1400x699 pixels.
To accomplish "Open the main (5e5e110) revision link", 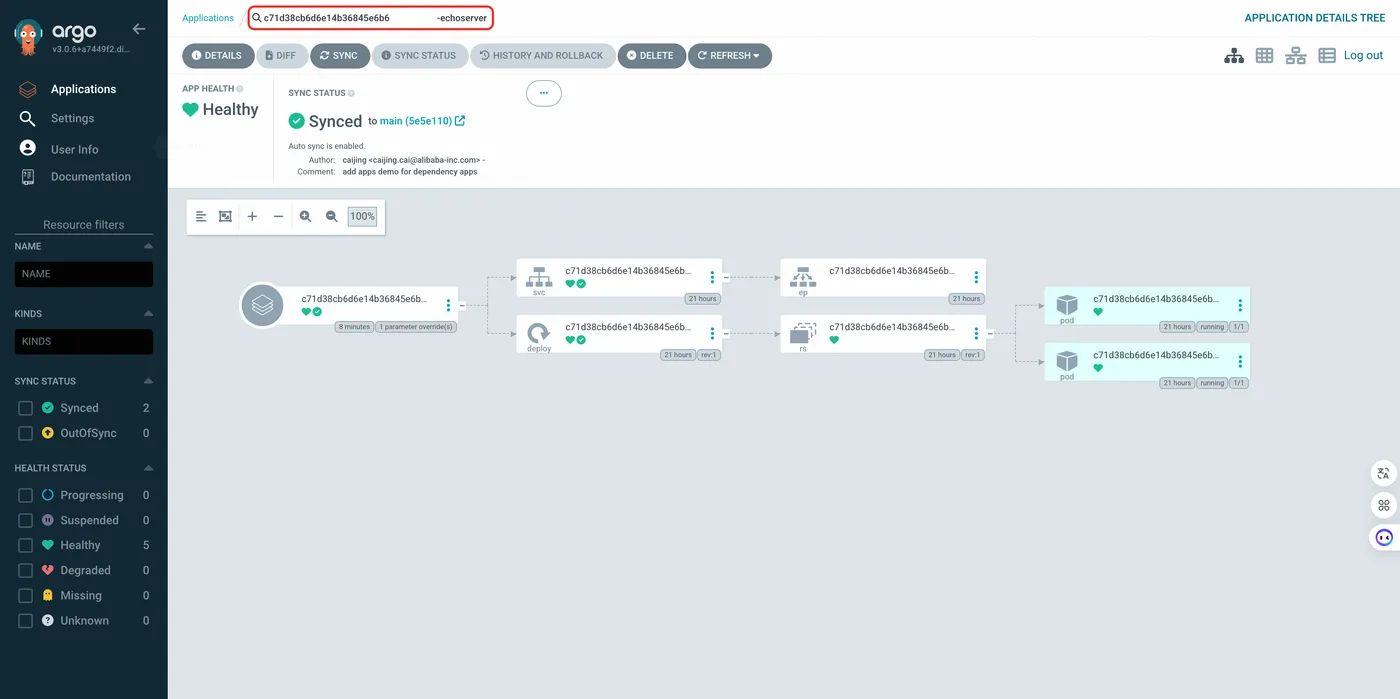I will click(422, 121).
